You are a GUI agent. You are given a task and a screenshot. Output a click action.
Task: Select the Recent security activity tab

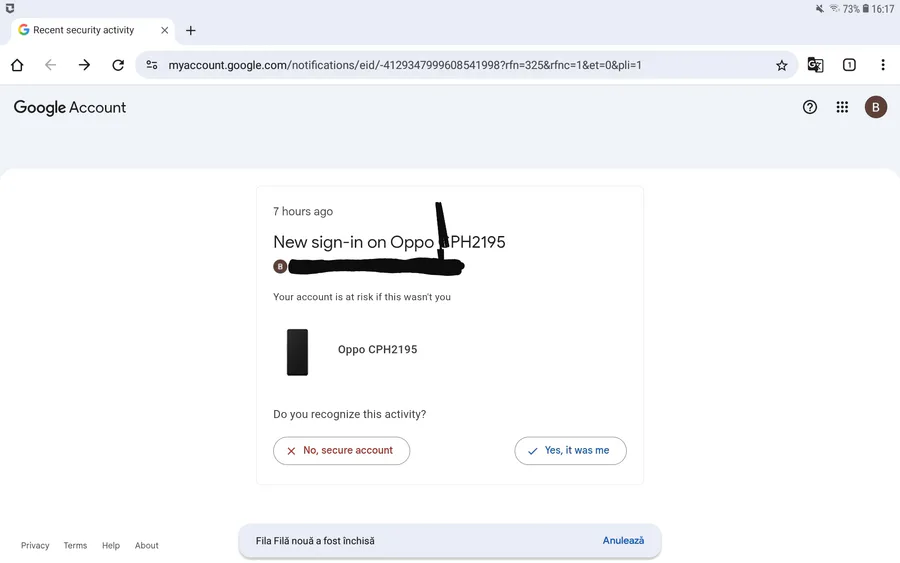click(84, 30)
